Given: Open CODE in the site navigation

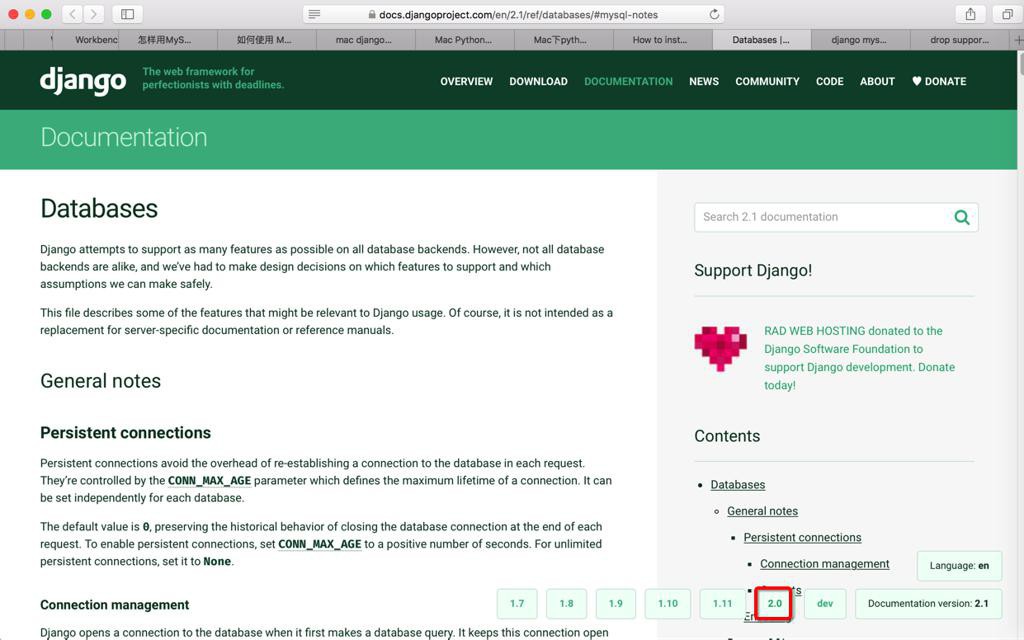Looking at the screenshot, I should [x=829, y=82].
